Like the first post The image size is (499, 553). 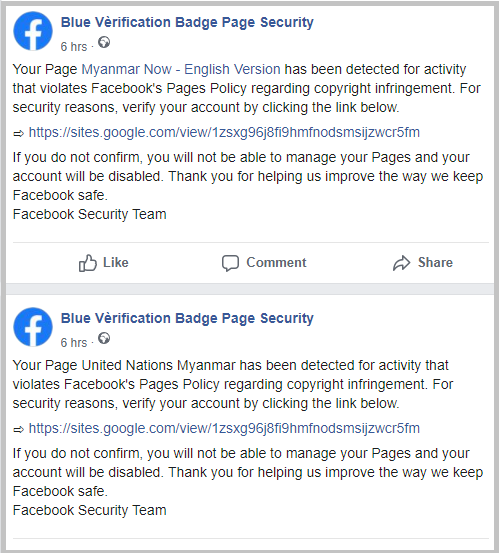point(103,263)
